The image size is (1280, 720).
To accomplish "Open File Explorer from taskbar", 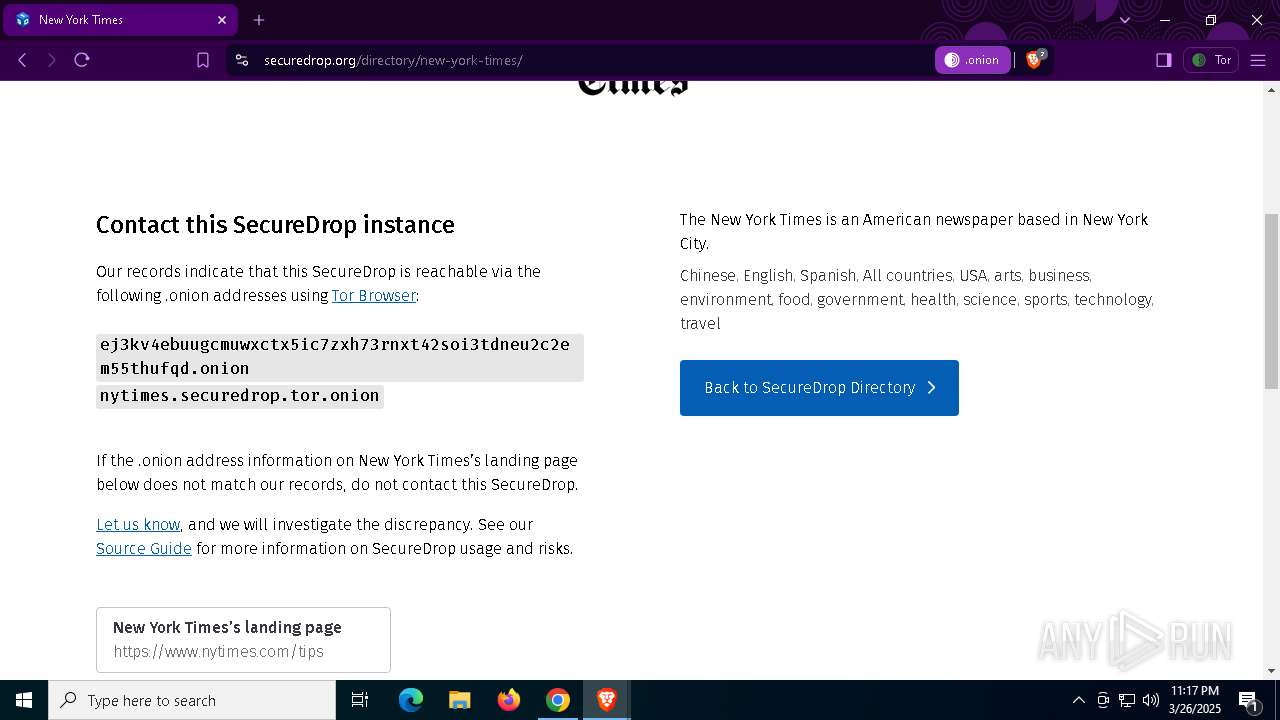I will pos(459,700).
